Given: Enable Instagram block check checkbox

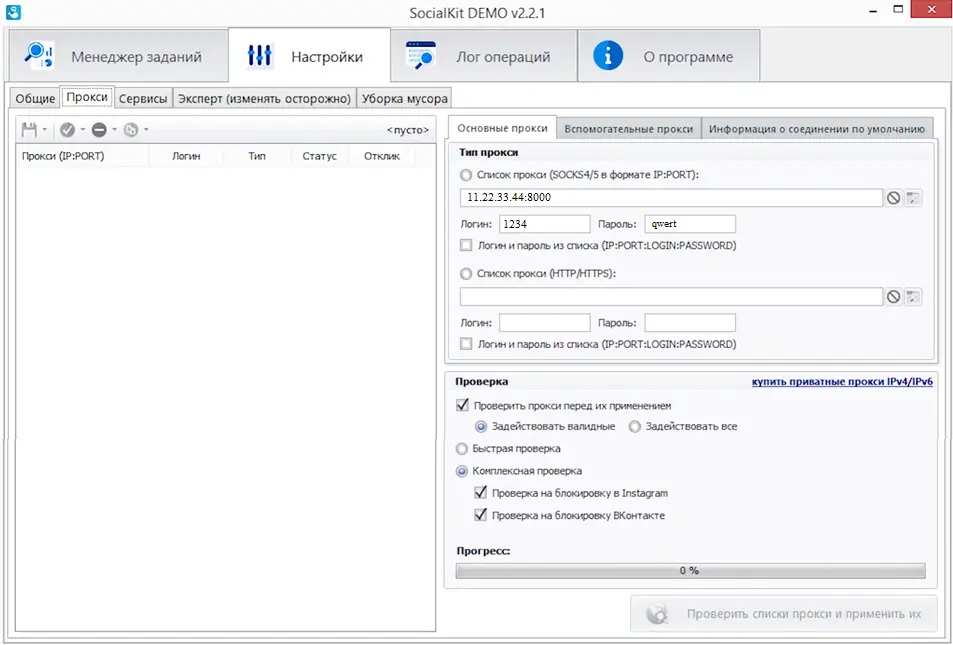Looking at the screenshot, I should pyautogui.click(x=482, y=493).
